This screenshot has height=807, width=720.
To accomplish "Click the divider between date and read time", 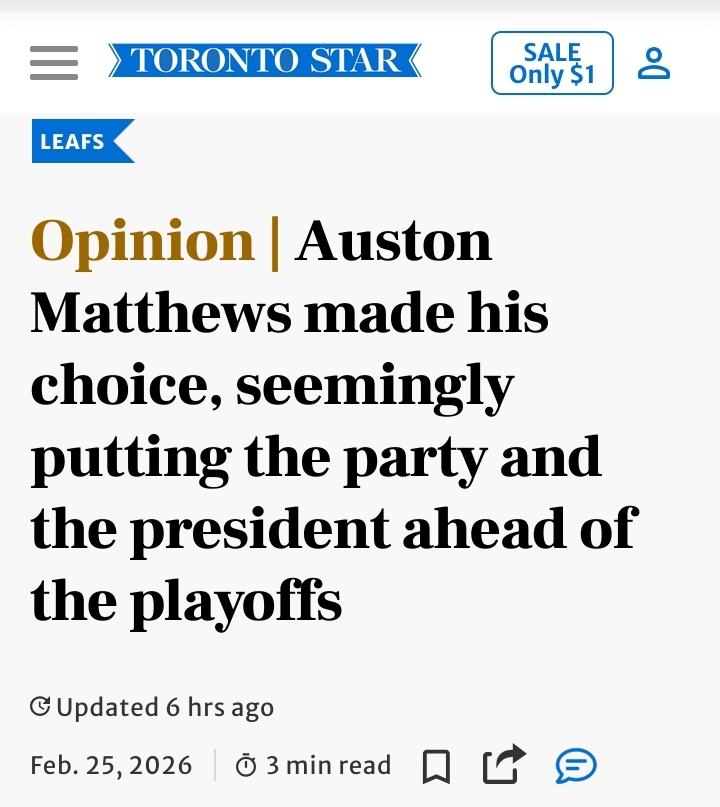I will (x=215, y=766).
